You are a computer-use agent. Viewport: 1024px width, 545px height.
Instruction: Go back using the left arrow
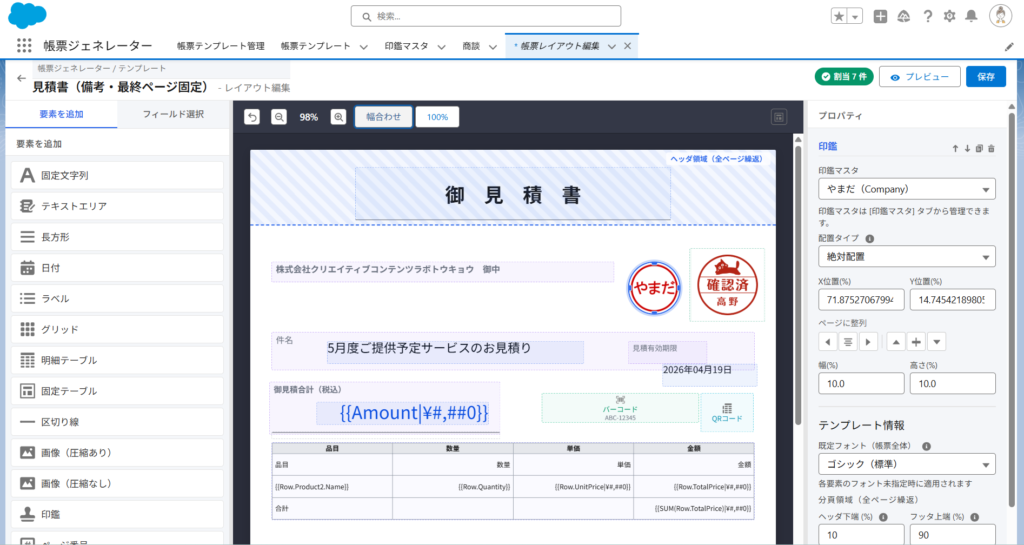pyautogui.click(x=22, y=78)
